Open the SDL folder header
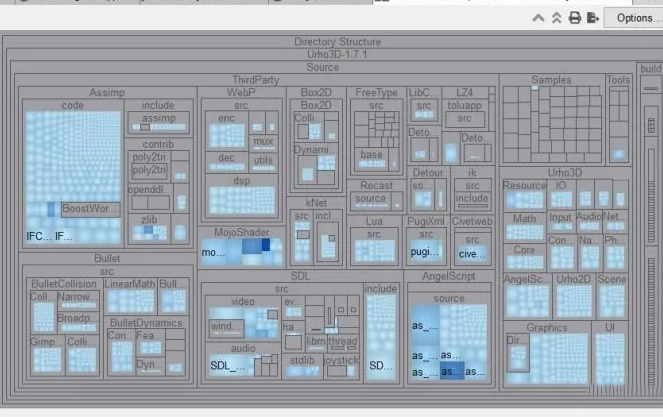 (300, 276)
